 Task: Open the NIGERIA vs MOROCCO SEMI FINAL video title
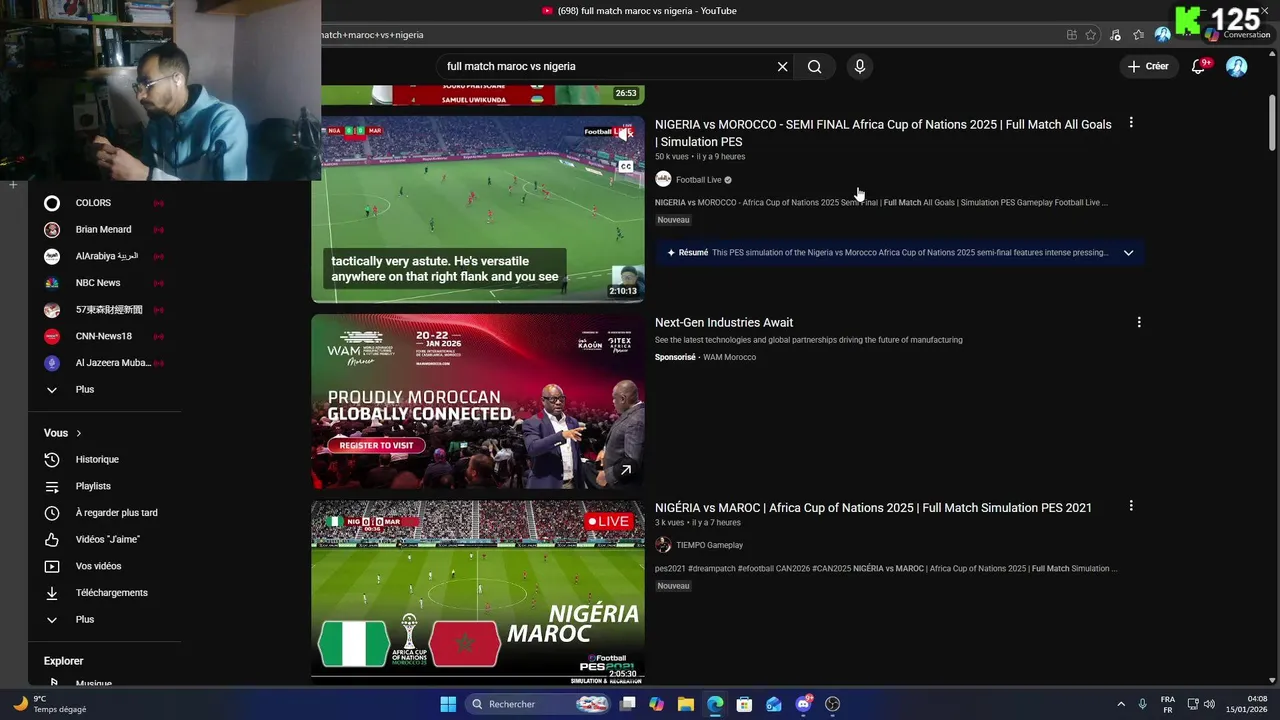(883, 133)
